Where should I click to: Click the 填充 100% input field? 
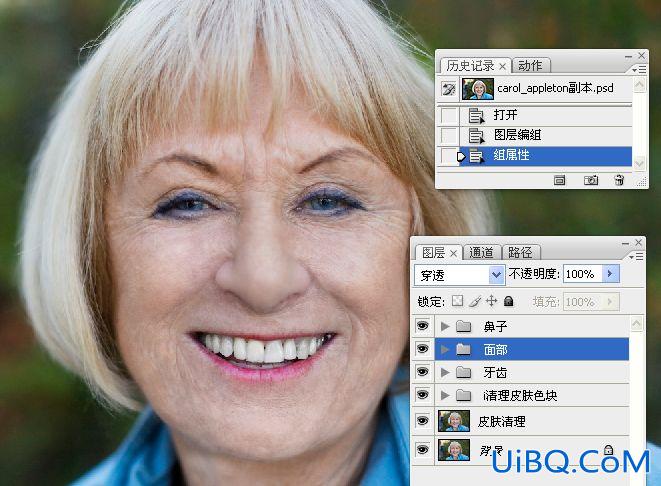pos(583,302)
